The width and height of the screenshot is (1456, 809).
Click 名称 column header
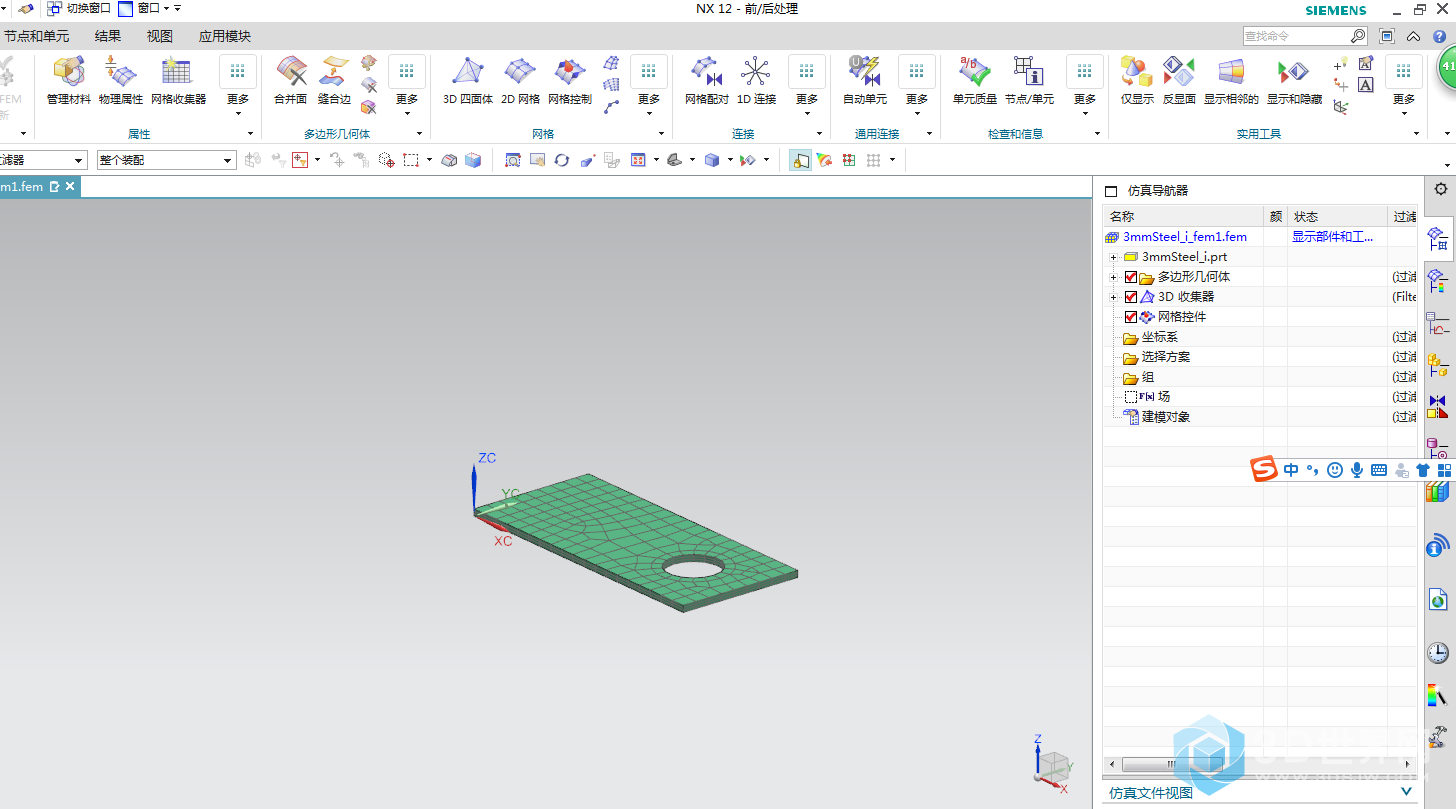[1183, 216]
